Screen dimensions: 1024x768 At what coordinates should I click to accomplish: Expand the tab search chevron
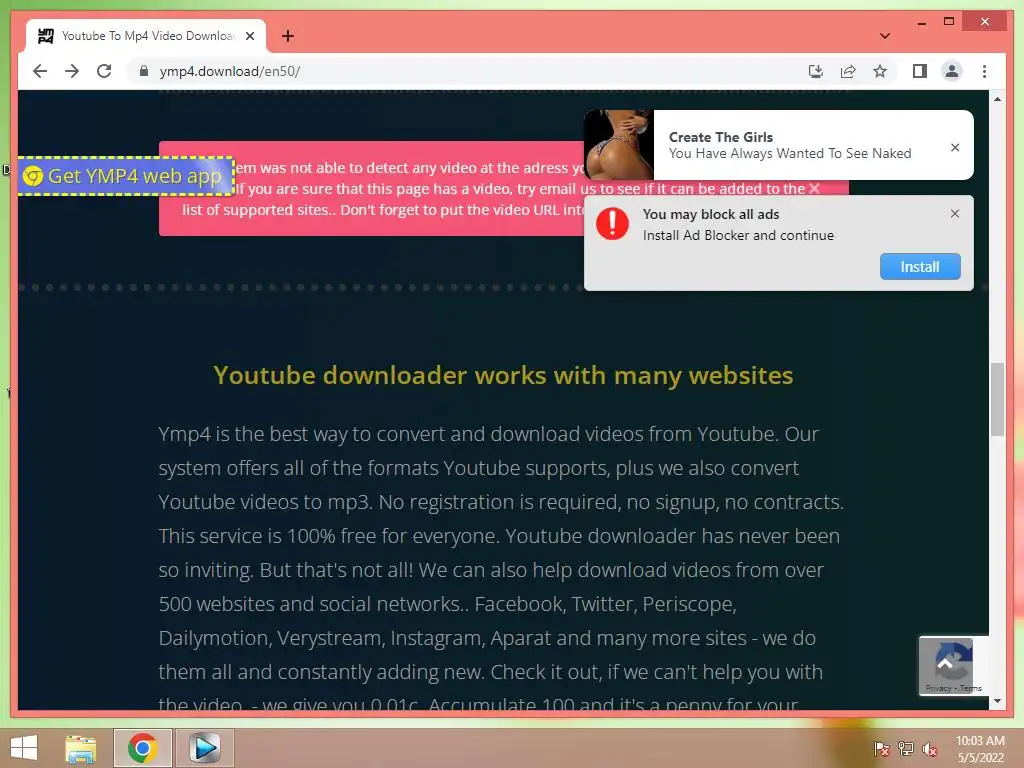885,36
